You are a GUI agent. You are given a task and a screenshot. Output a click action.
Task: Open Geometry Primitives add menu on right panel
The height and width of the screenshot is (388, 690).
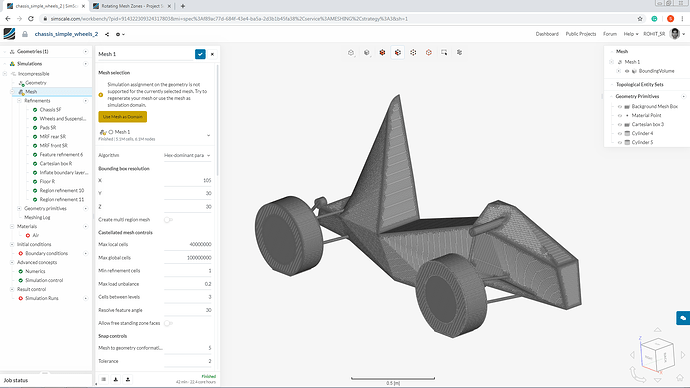point(683,96)
